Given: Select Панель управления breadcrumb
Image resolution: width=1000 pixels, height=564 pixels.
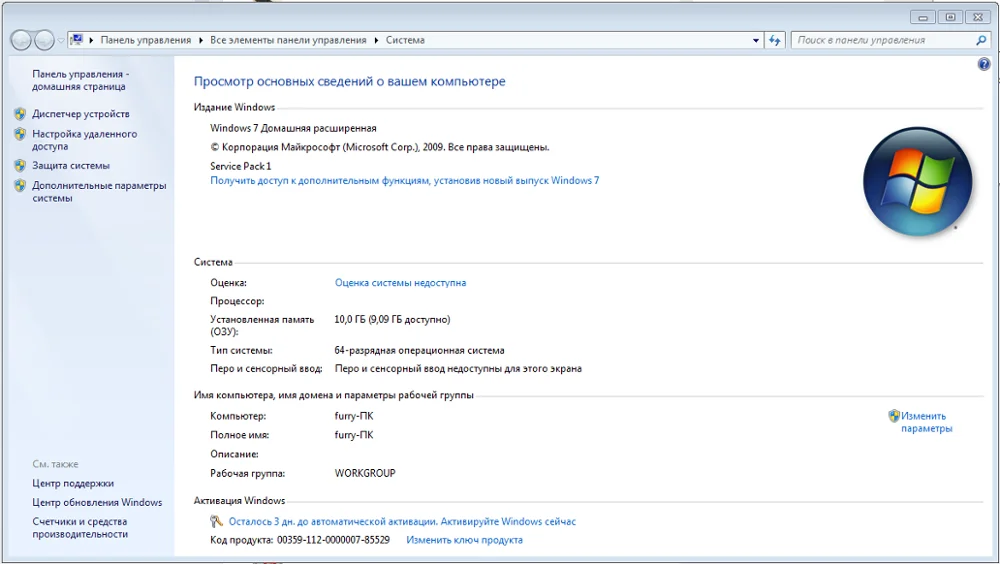Looking at the screenshot, I should [x=145, y=40].
